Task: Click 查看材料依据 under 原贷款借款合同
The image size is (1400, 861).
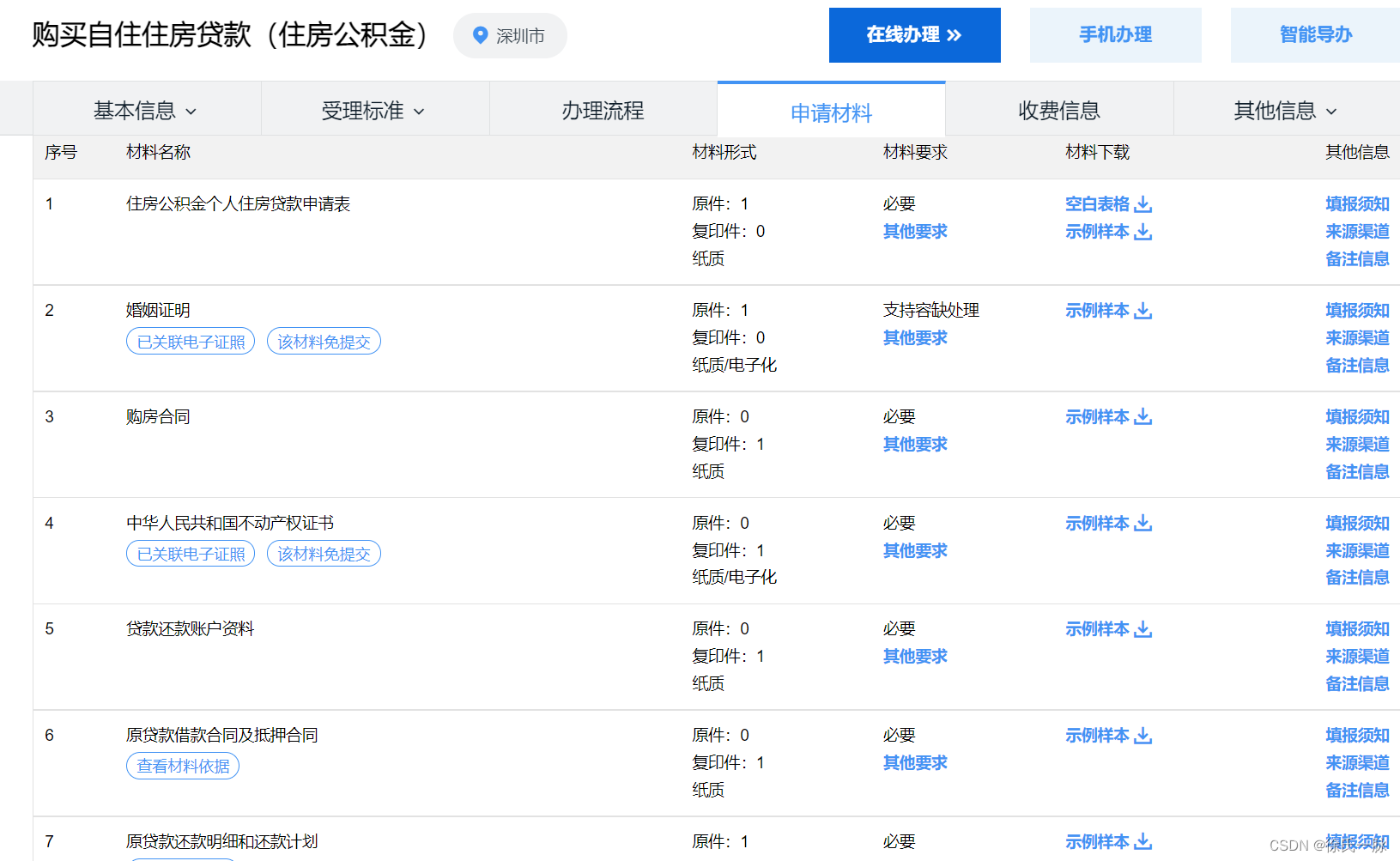Action: tap(183, 766)
